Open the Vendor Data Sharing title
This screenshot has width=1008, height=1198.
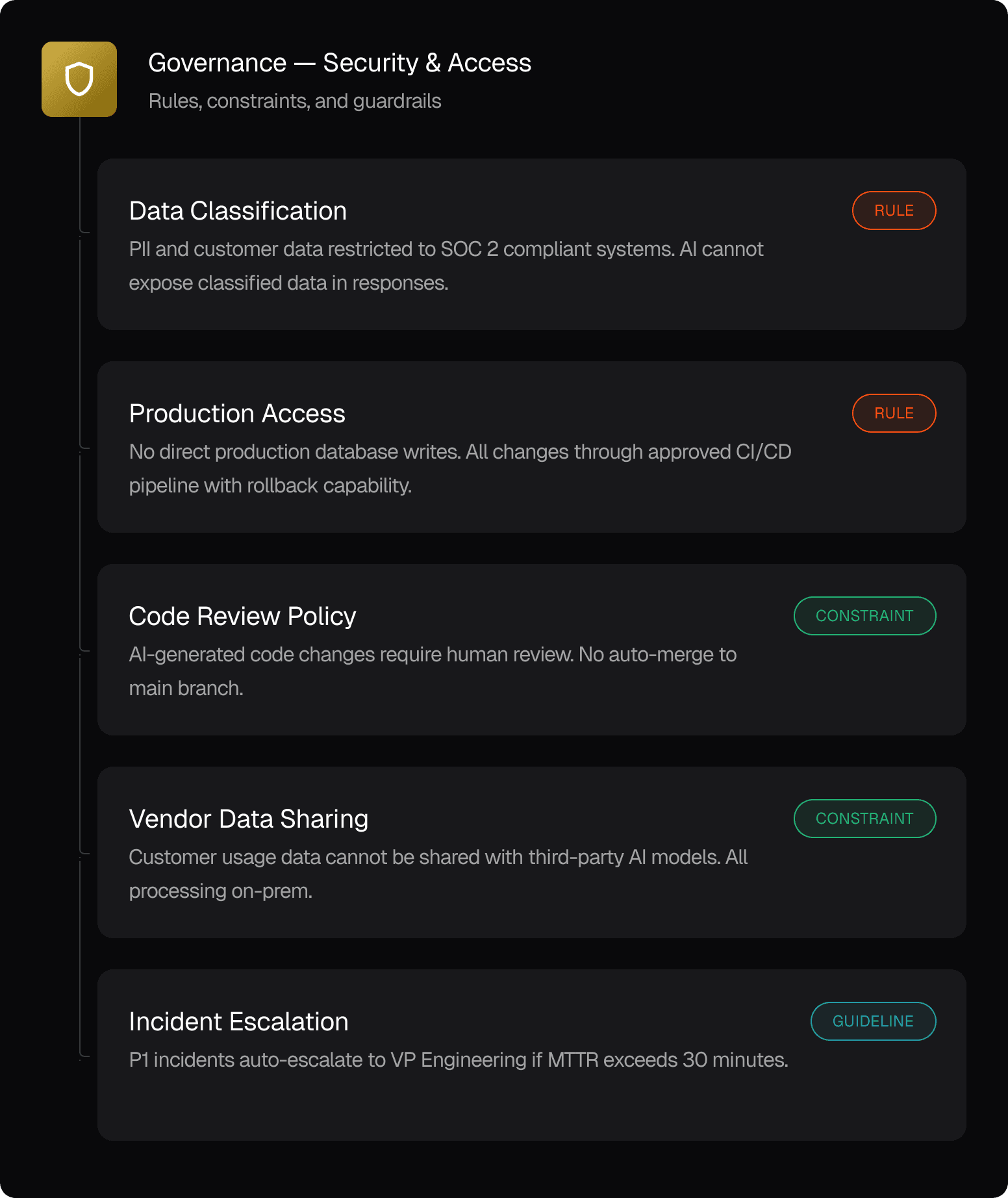[x=249, y=819]
